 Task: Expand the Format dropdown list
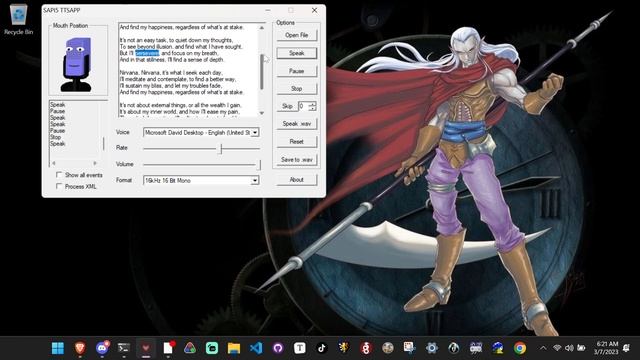pyautogui.click(x=255, y=180)
